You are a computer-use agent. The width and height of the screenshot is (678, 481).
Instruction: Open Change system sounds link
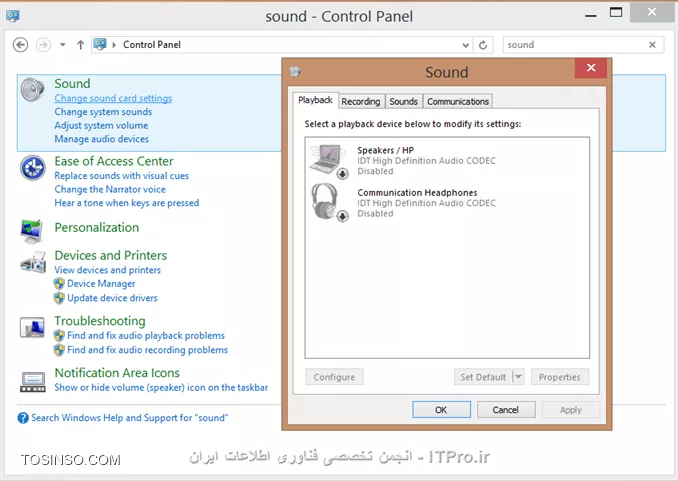[x=103, y=112]
